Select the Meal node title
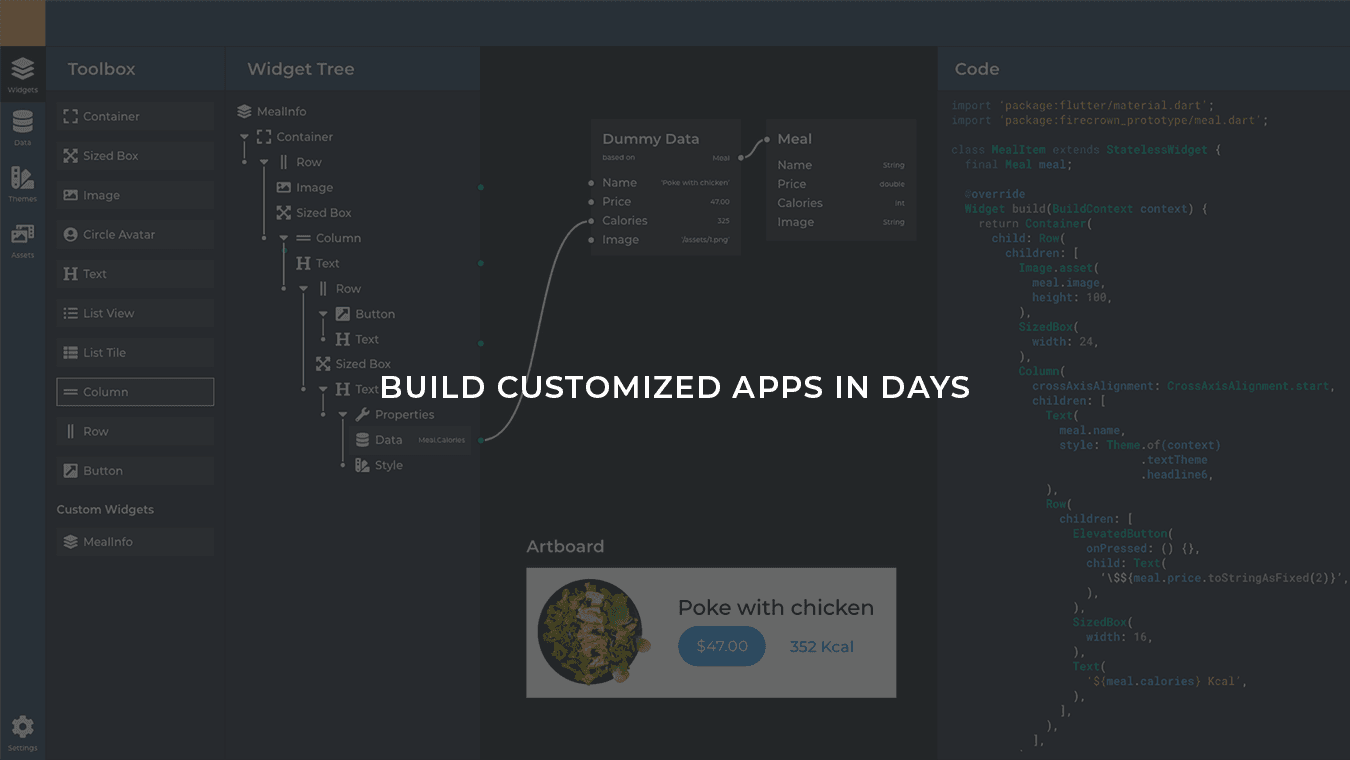Screen dimensions: 1350x760 795,139
